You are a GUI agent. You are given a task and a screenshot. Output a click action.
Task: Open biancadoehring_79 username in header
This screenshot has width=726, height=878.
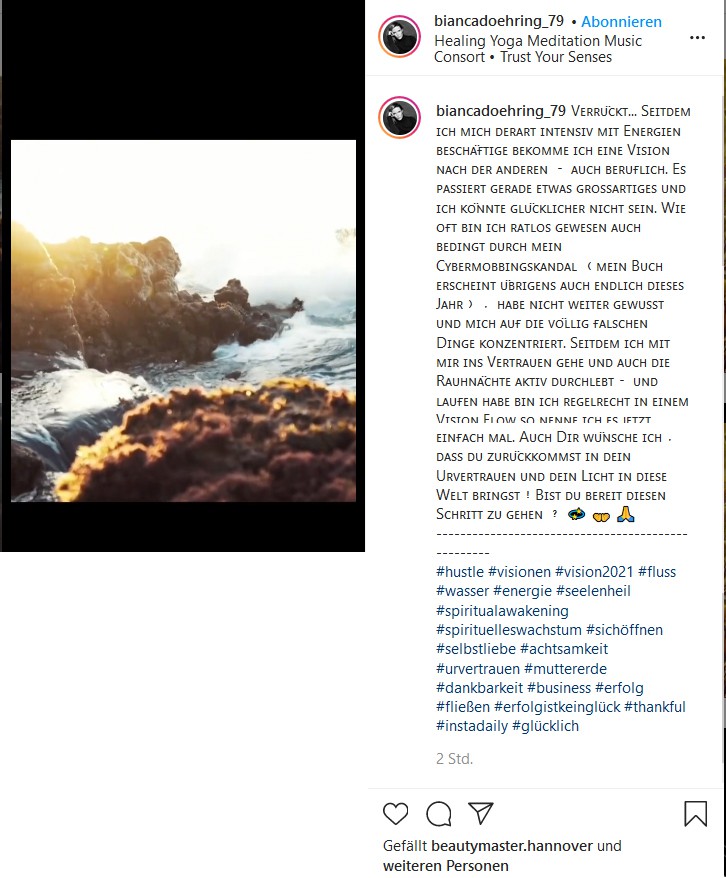coord(499,21)
